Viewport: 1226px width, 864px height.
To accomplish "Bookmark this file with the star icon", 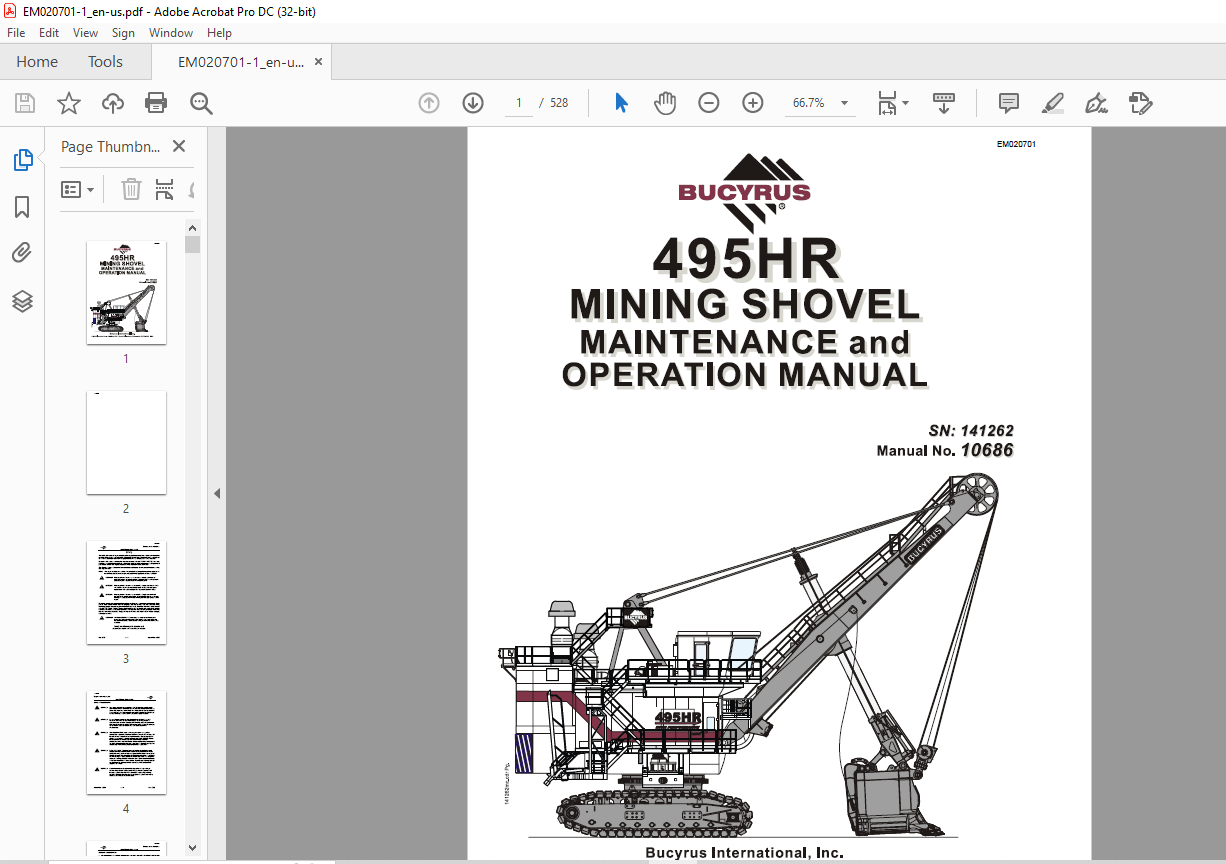I will (68, 103).
